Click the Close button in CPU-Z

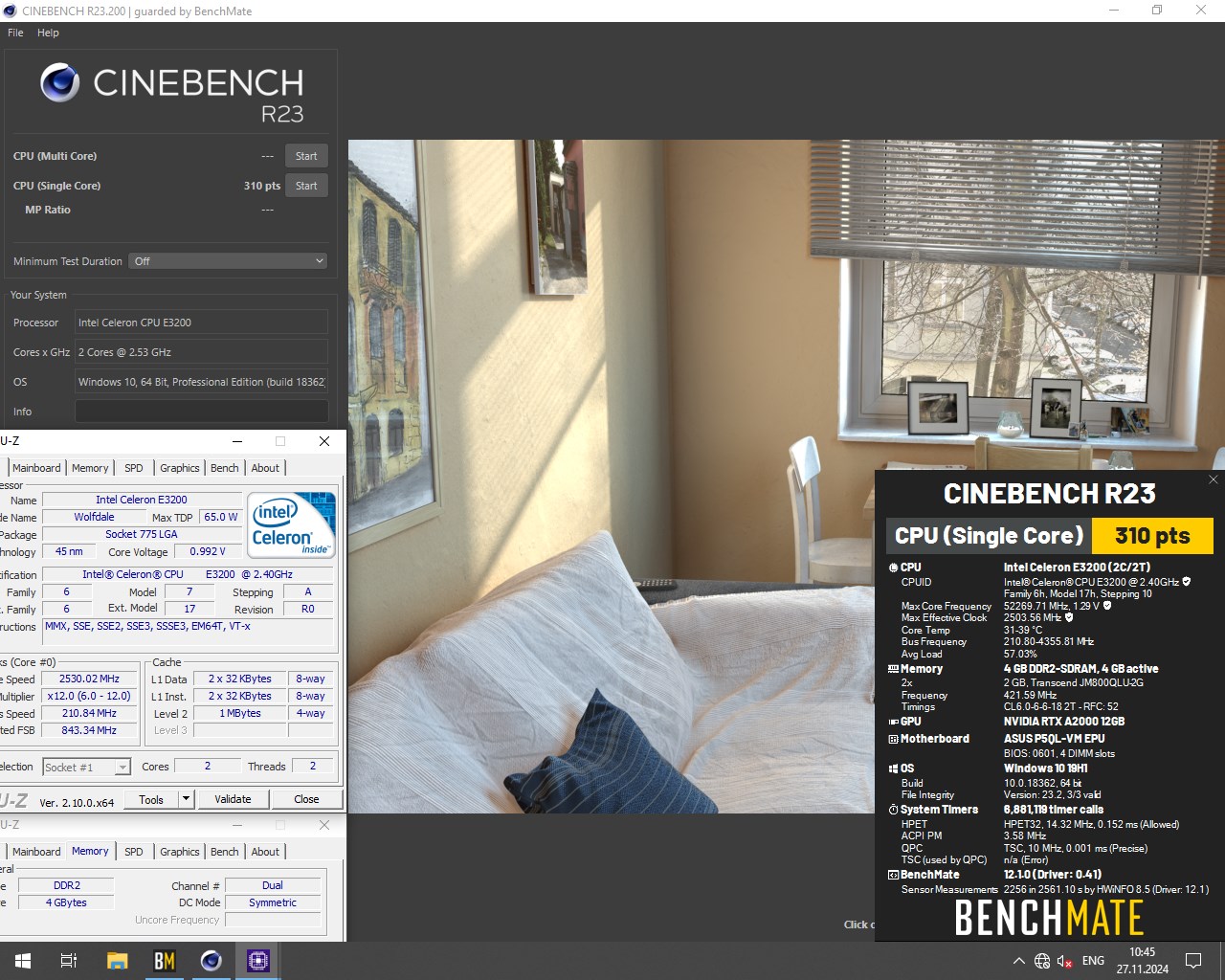pos(306,799)
